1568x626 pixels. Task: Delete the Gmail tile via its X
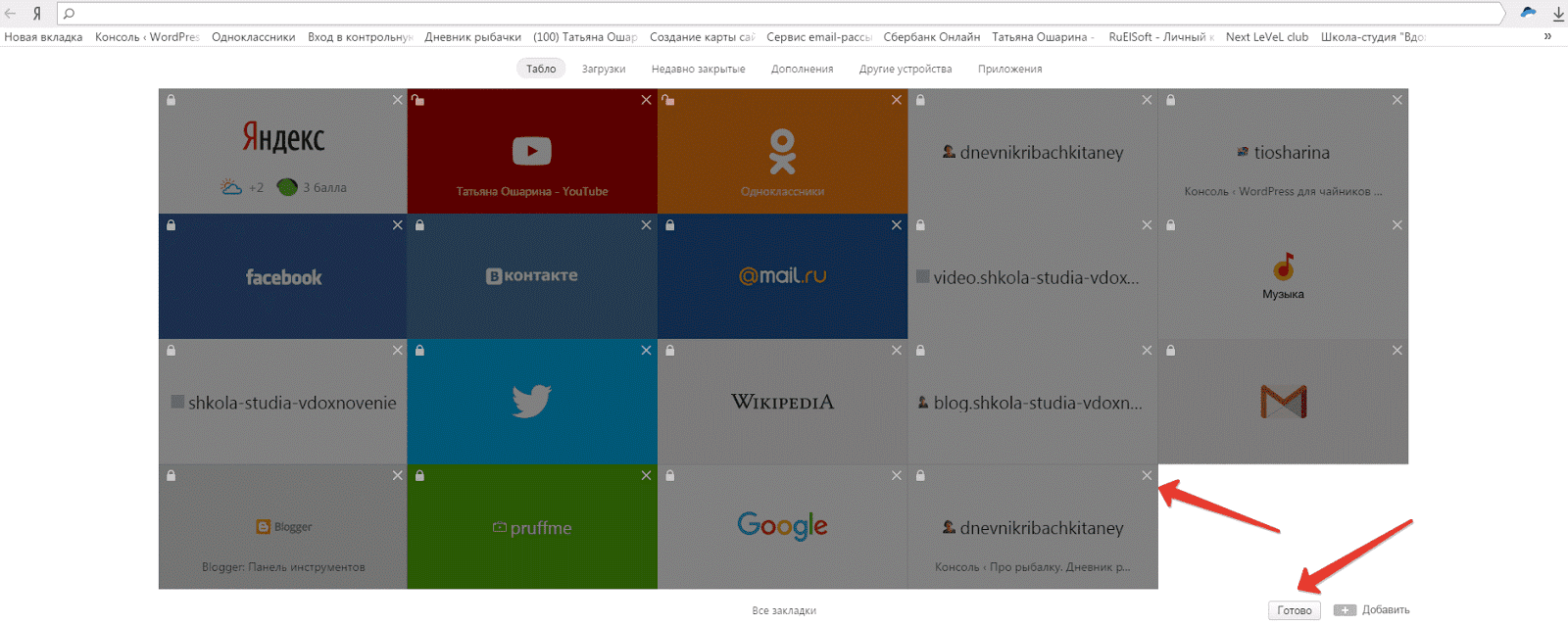pyautogui.click(x=1397, y=351)
